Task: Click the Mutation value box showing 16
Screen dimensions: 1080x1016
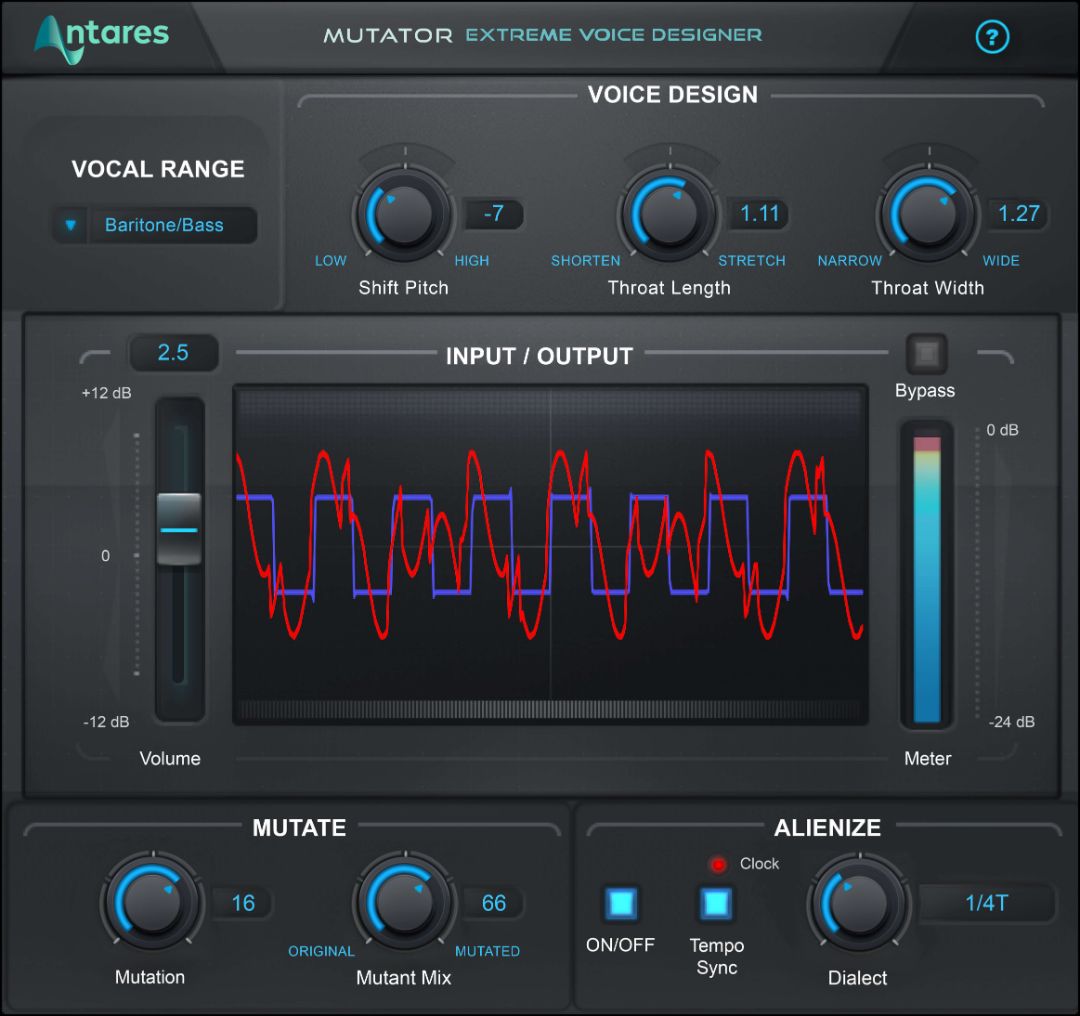Action: [x=243, y=903]
